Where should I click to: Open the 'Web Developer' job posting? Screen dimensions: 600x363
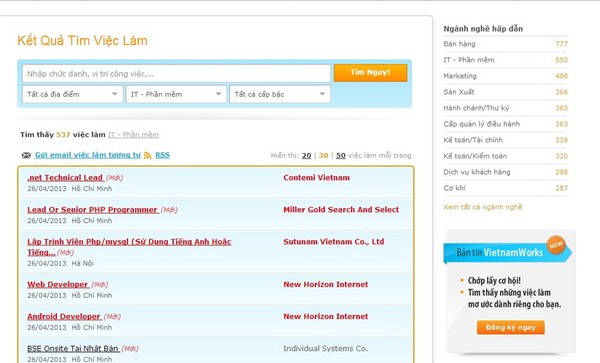click(x=58, y=284)
